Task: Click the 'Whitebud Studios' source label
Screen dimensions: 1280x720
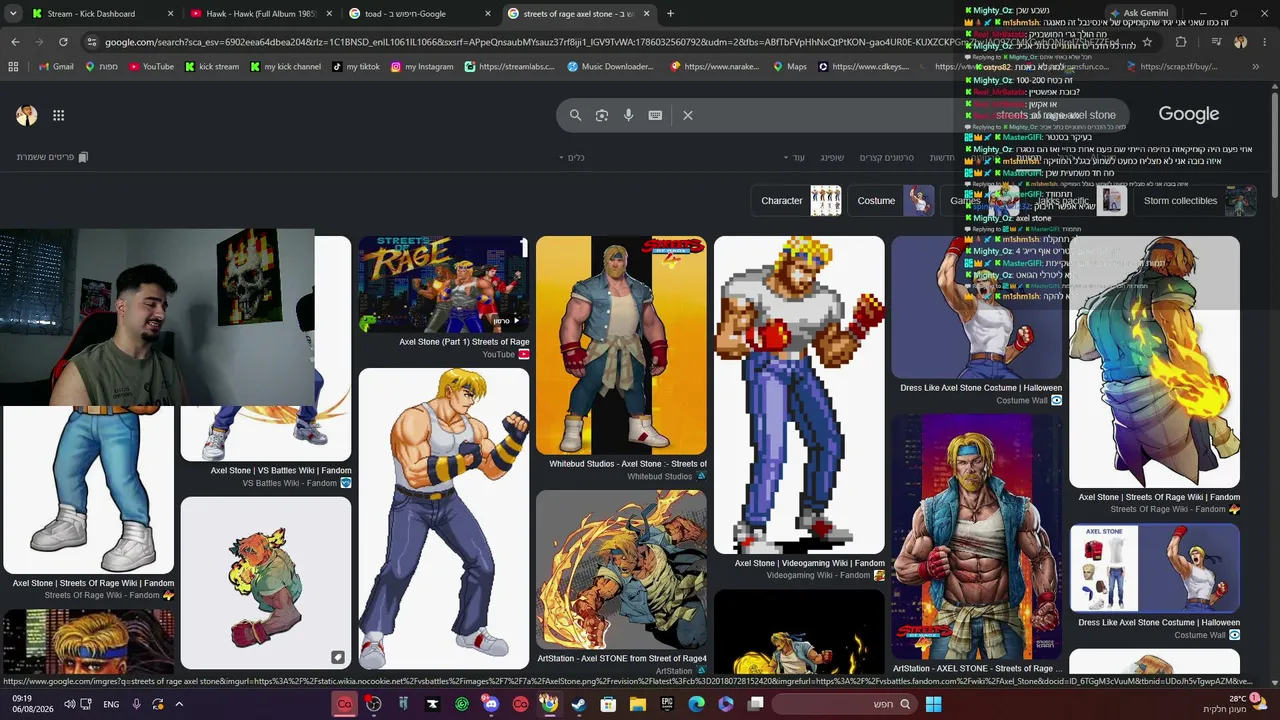Action: coord(660,476)
